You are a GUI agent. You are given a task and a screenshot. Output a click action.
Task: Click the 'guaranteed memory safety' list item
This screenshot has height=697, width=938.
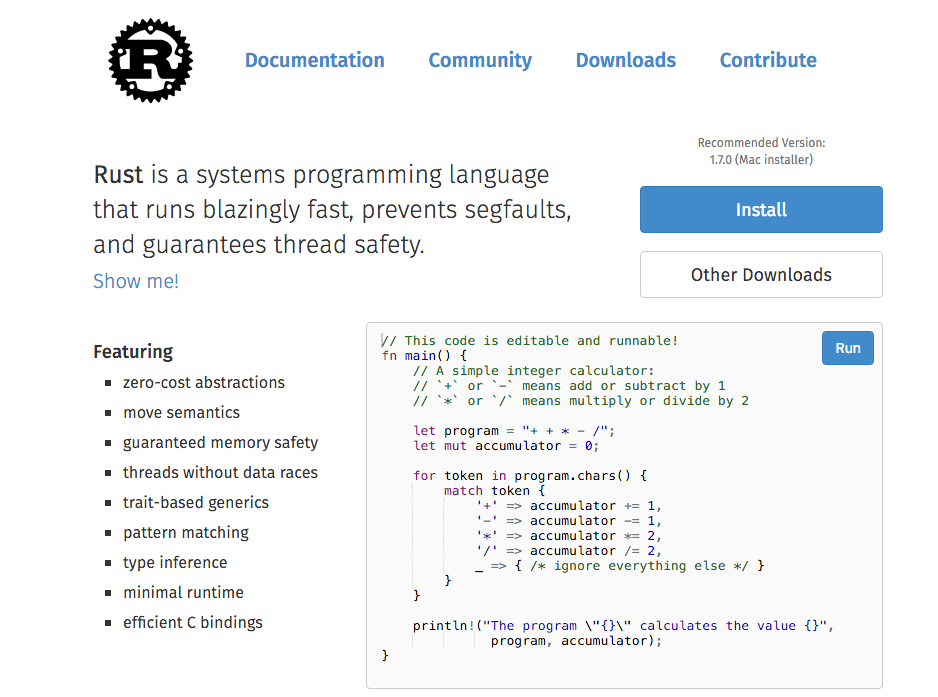click(x=220, y=442)
